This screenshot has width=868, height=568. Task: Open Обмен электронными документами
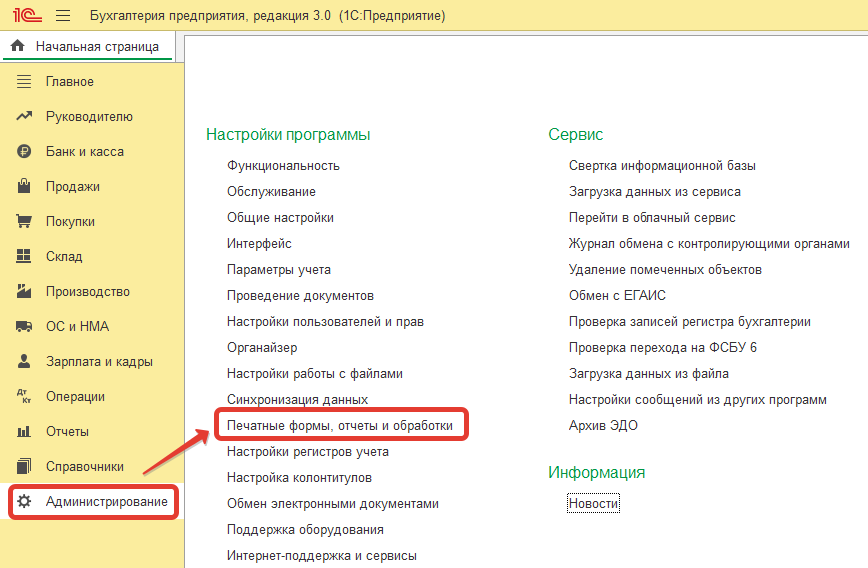[333, 504]
